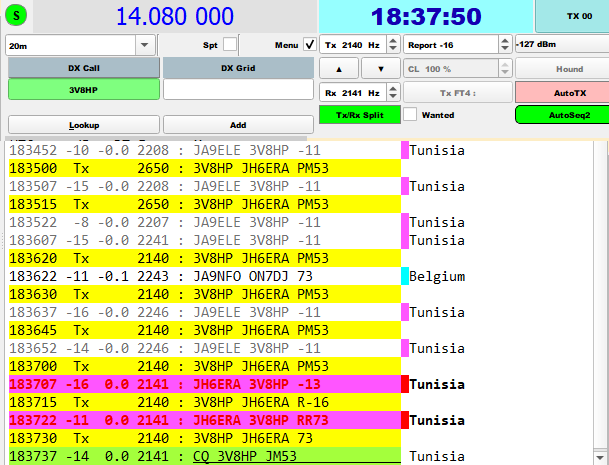The height and width of the screenshot is (465, 609).
Task: Click the Tx 2140 Hz value field
Action: pyautogui.click(x=353, y=45)
